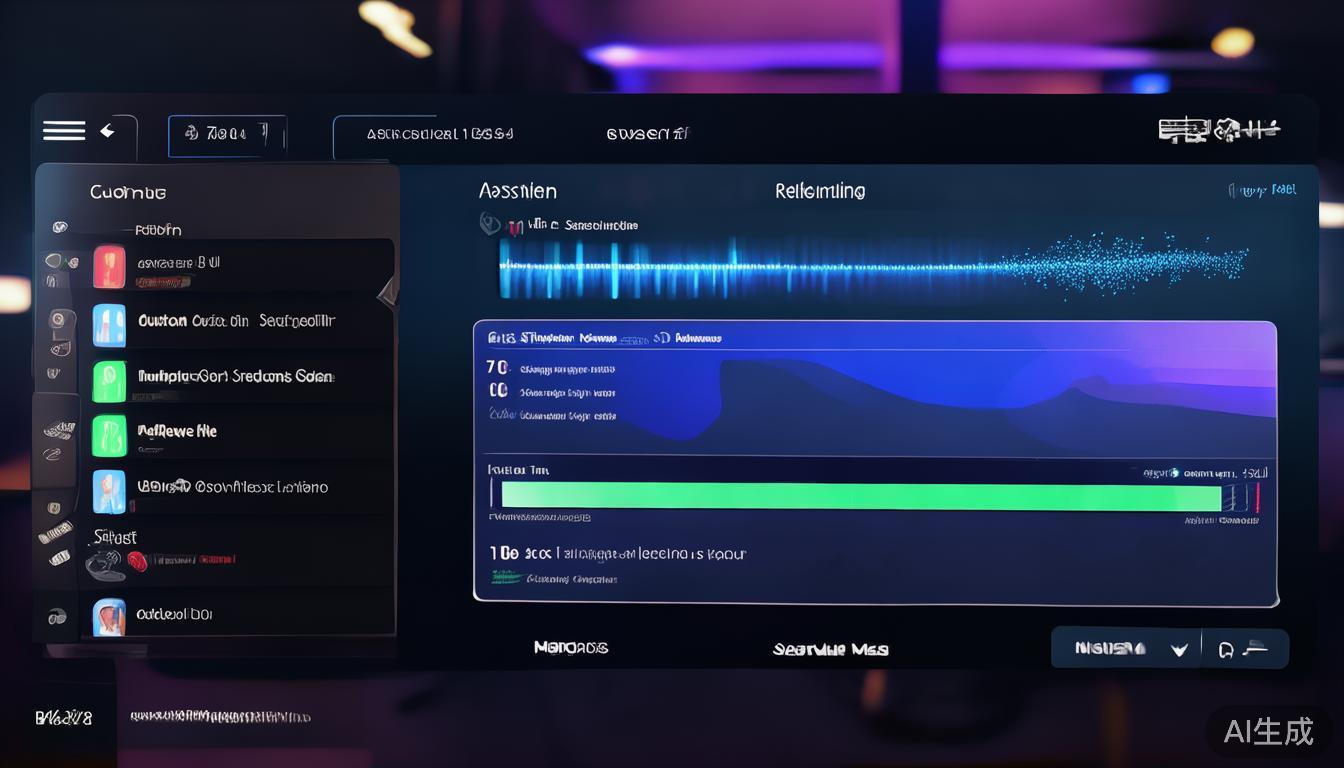Click the back arrow beside hamburger menu

point(107,131)
